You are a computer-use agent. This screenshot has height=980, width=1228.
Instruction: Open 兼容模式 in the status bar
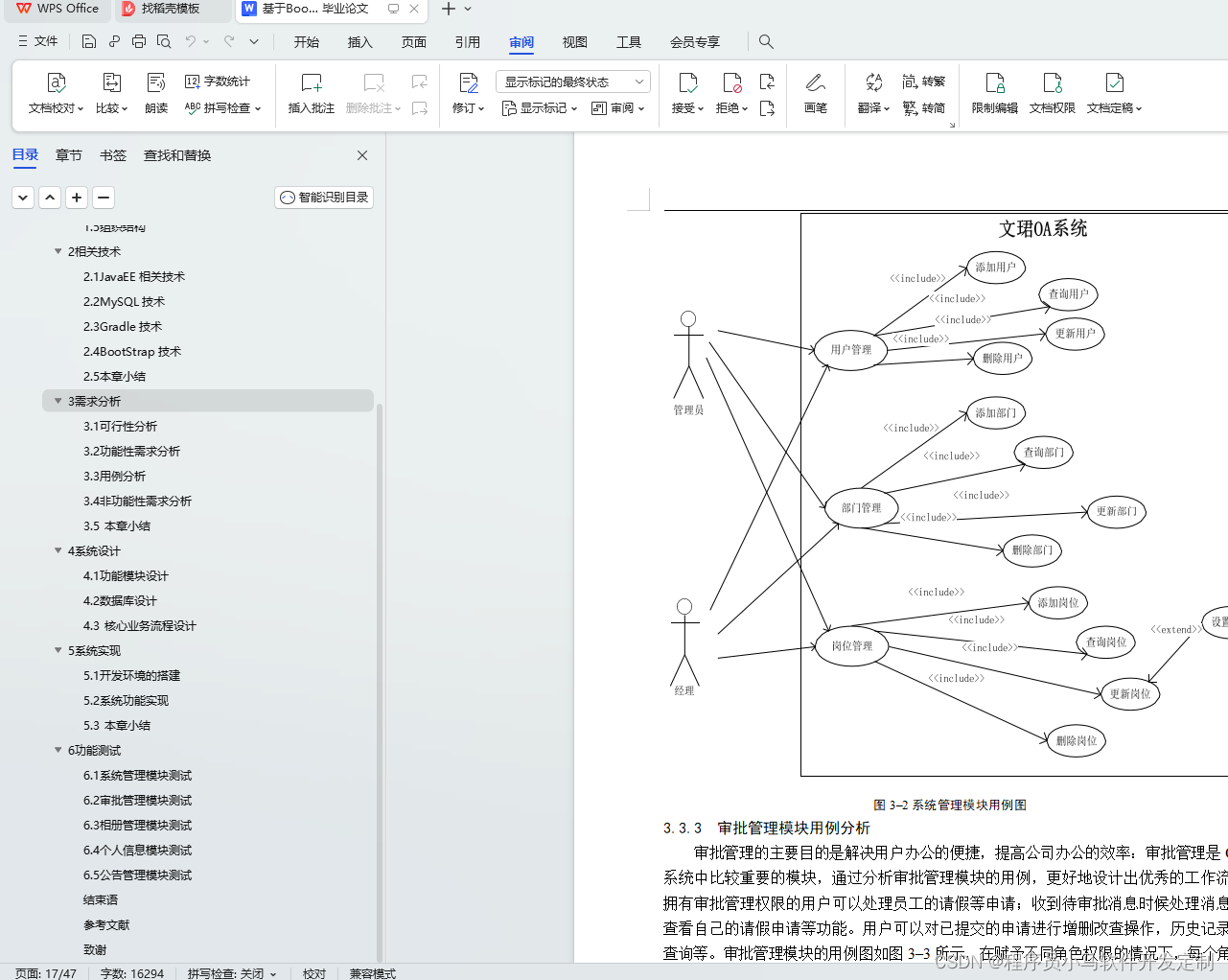(371, 973)
